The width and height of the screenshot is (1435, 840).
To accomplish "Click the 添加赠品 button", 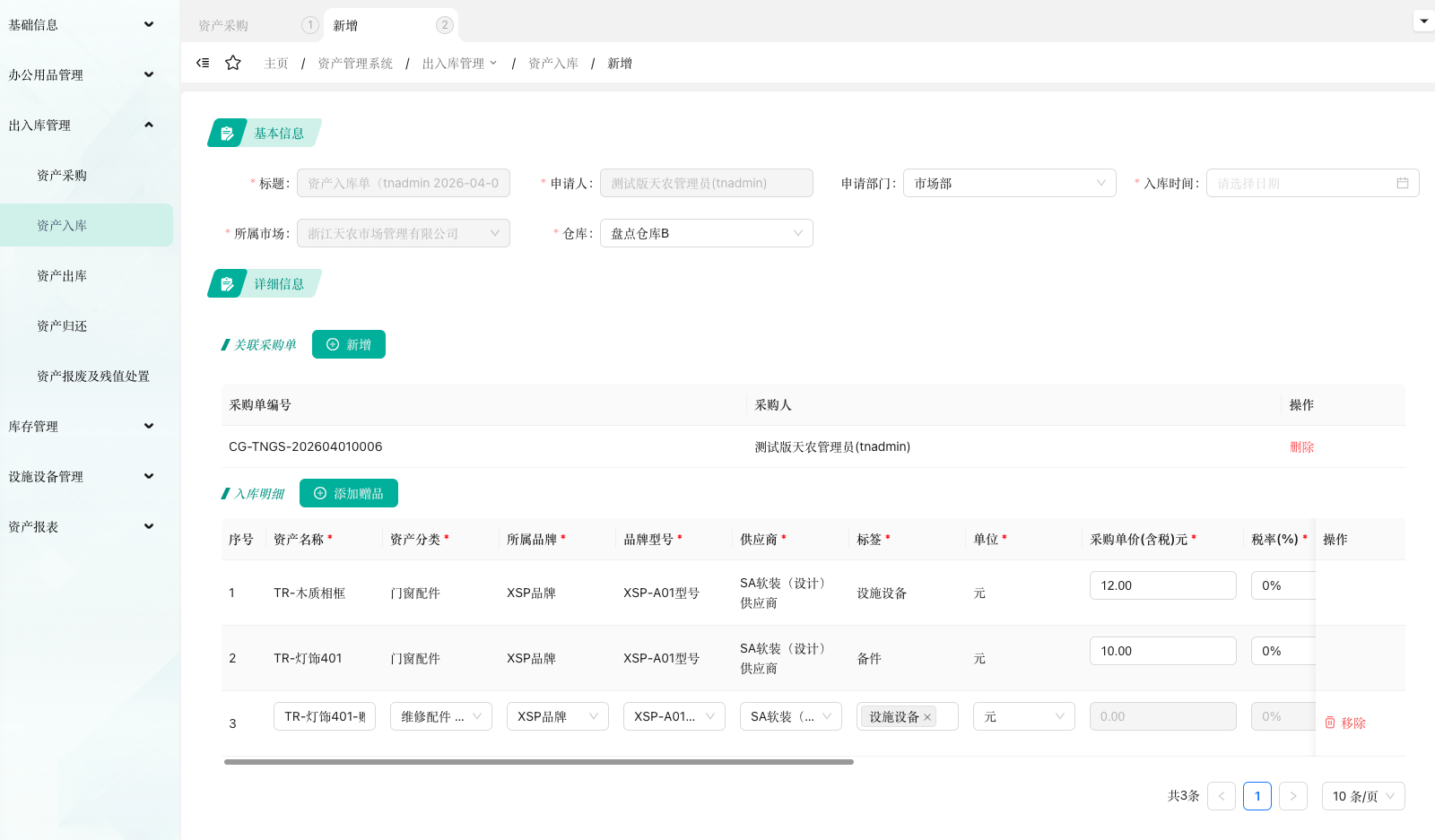I will [x=348, y=493].
